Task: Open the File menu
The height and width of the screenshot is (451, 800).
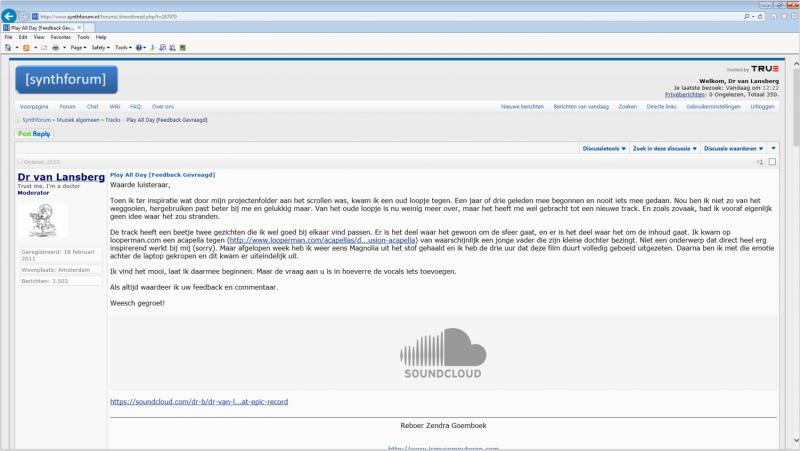Action: (8, 37)
